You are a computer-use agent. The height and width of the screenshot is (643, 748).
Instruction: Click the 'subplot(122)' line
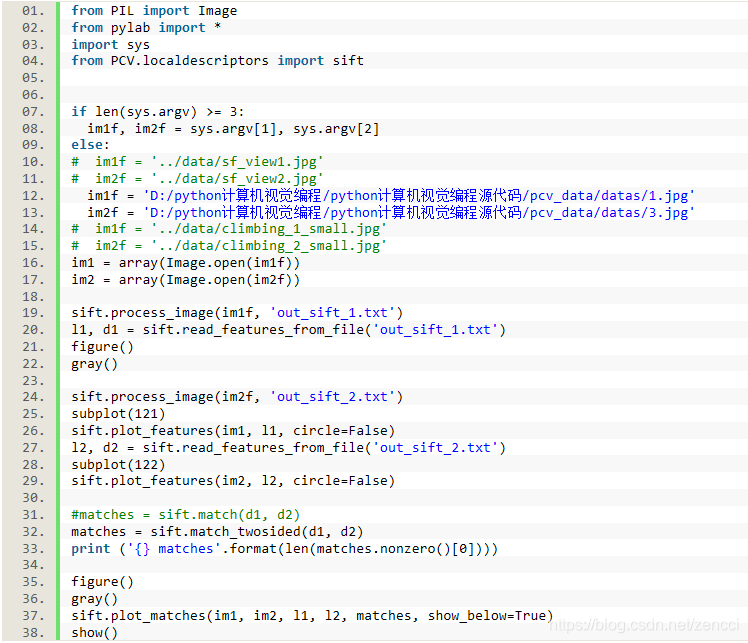point(118,465)
